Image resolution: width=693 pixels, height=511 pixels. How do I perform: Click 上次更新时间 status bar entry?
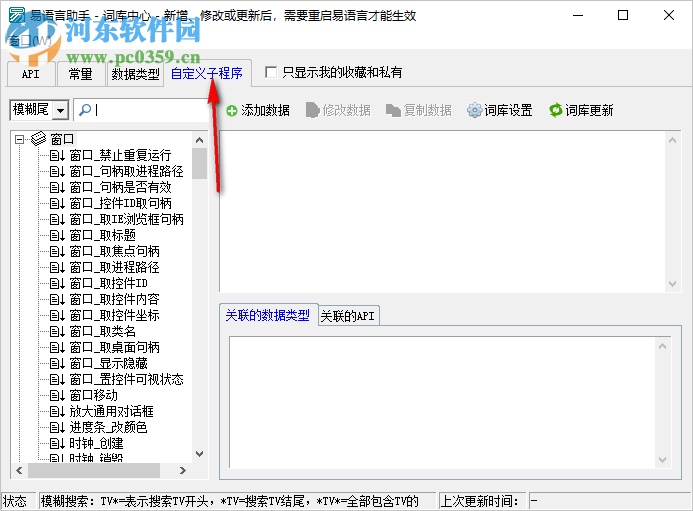(482, 501)
